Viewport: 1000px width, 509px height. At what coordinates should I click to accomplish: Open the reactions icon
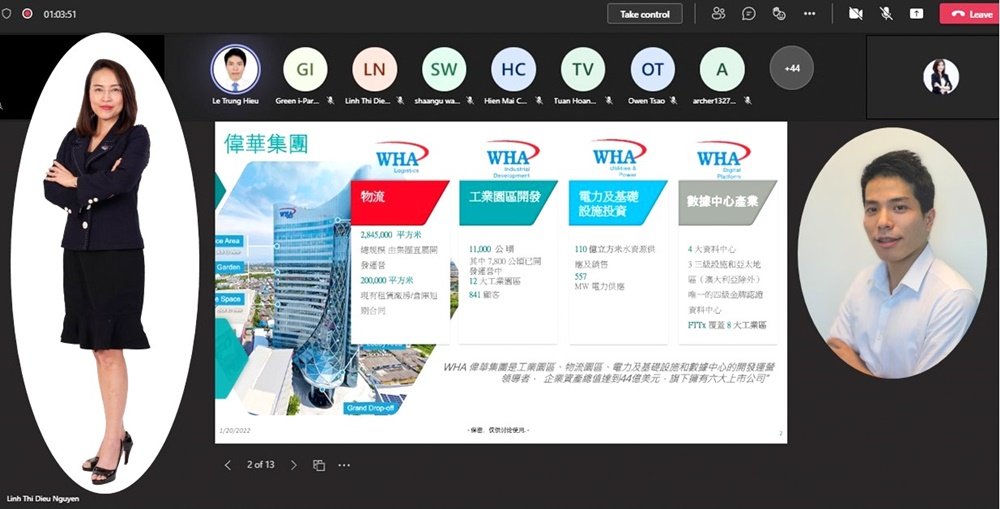pyautogui.click(x=778, y=14)
